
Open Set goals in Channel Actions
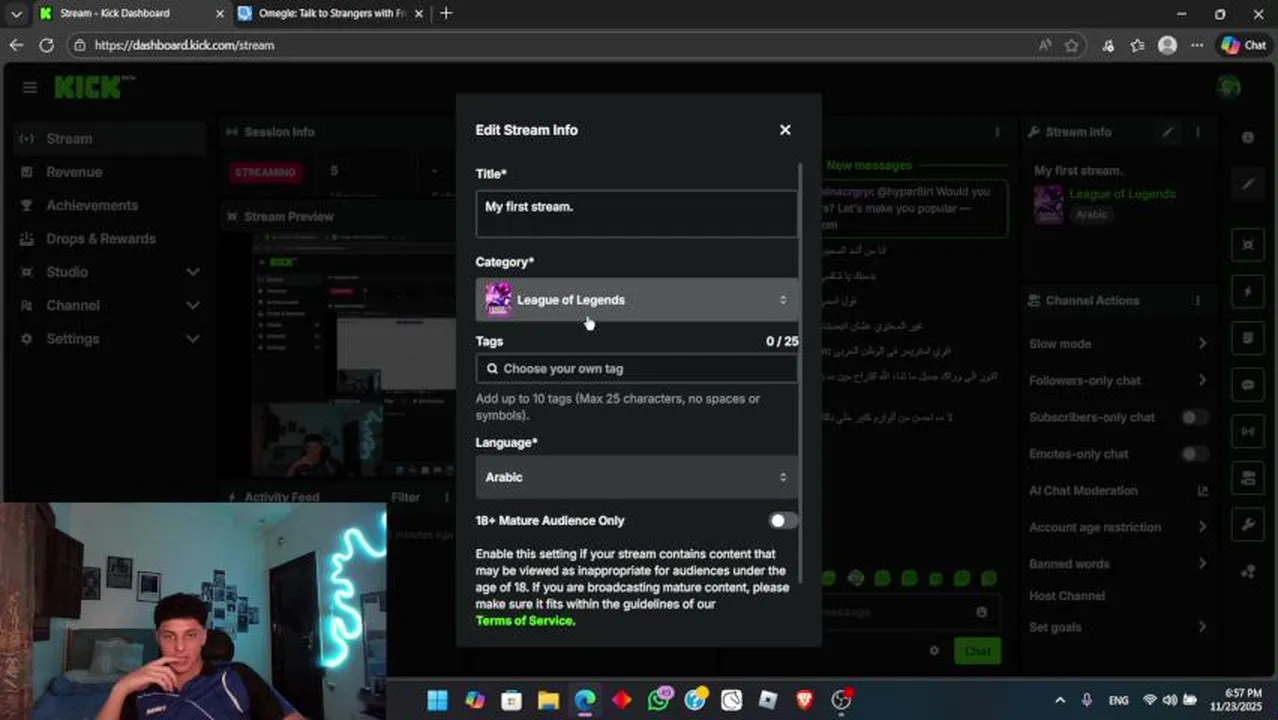1118,627
